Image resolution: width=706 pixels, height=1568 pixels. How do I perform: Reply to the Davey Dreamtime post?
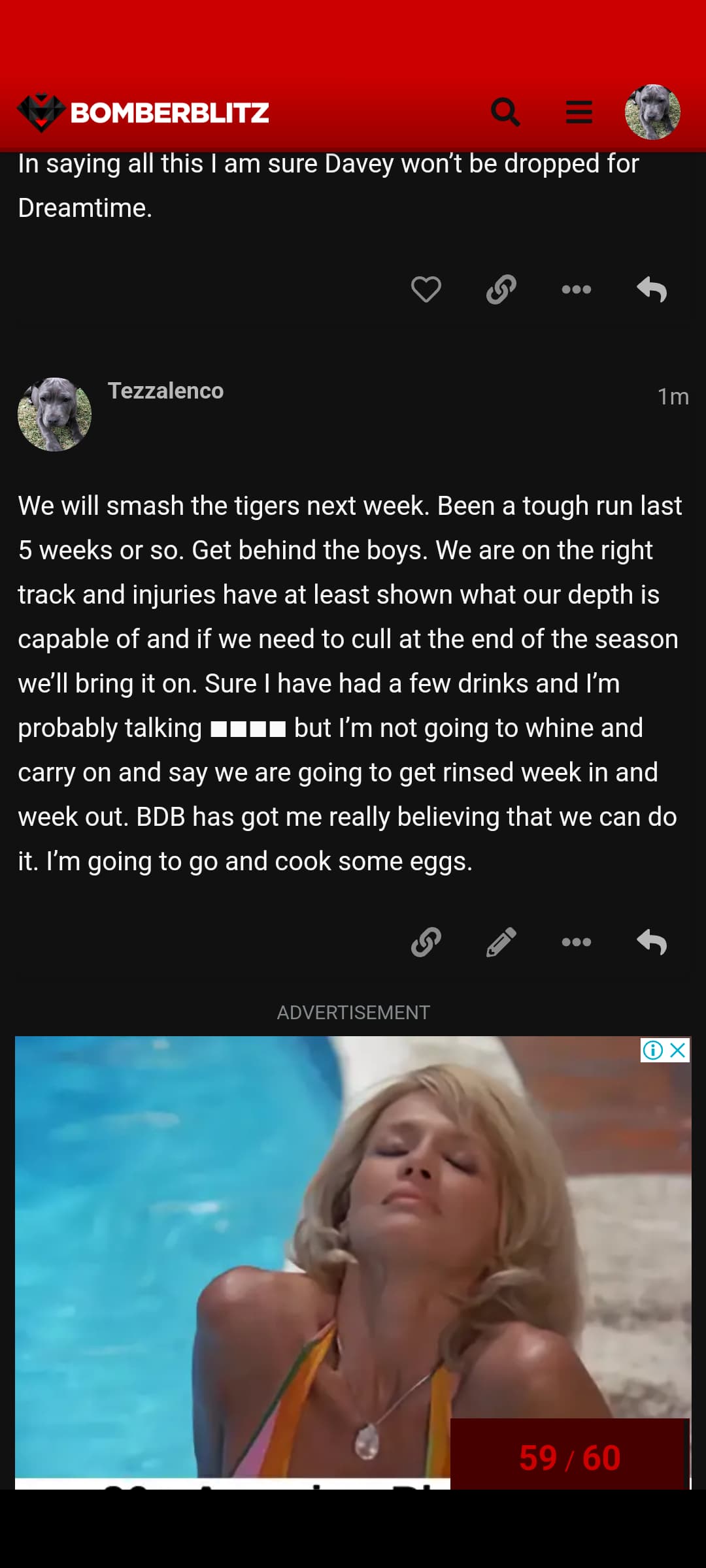[x=652, y=289]
